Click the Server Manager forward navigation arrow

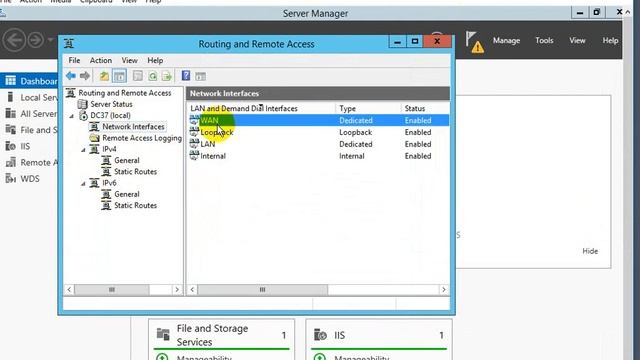pos(36,40)
